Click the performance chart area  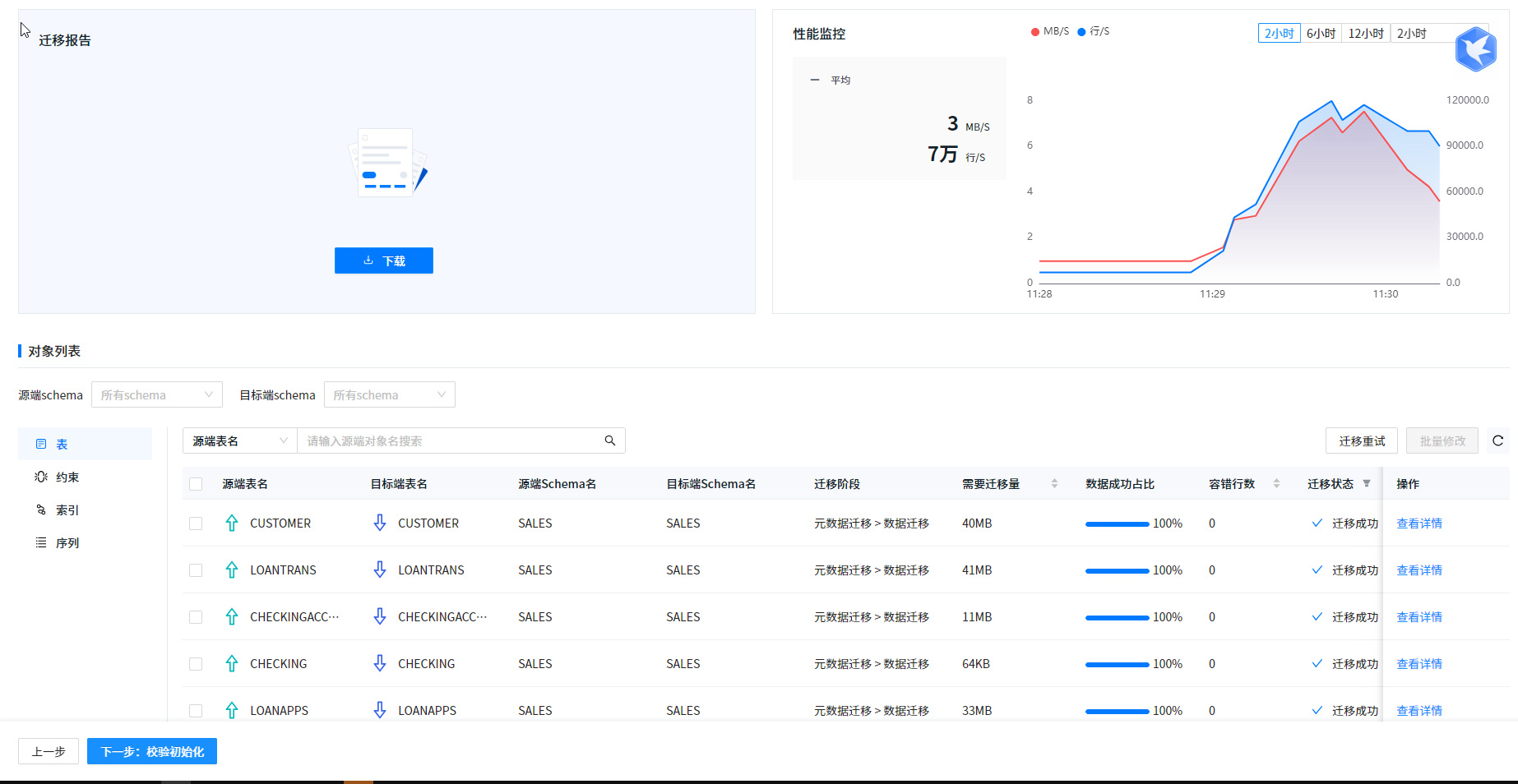(1239, 193)
